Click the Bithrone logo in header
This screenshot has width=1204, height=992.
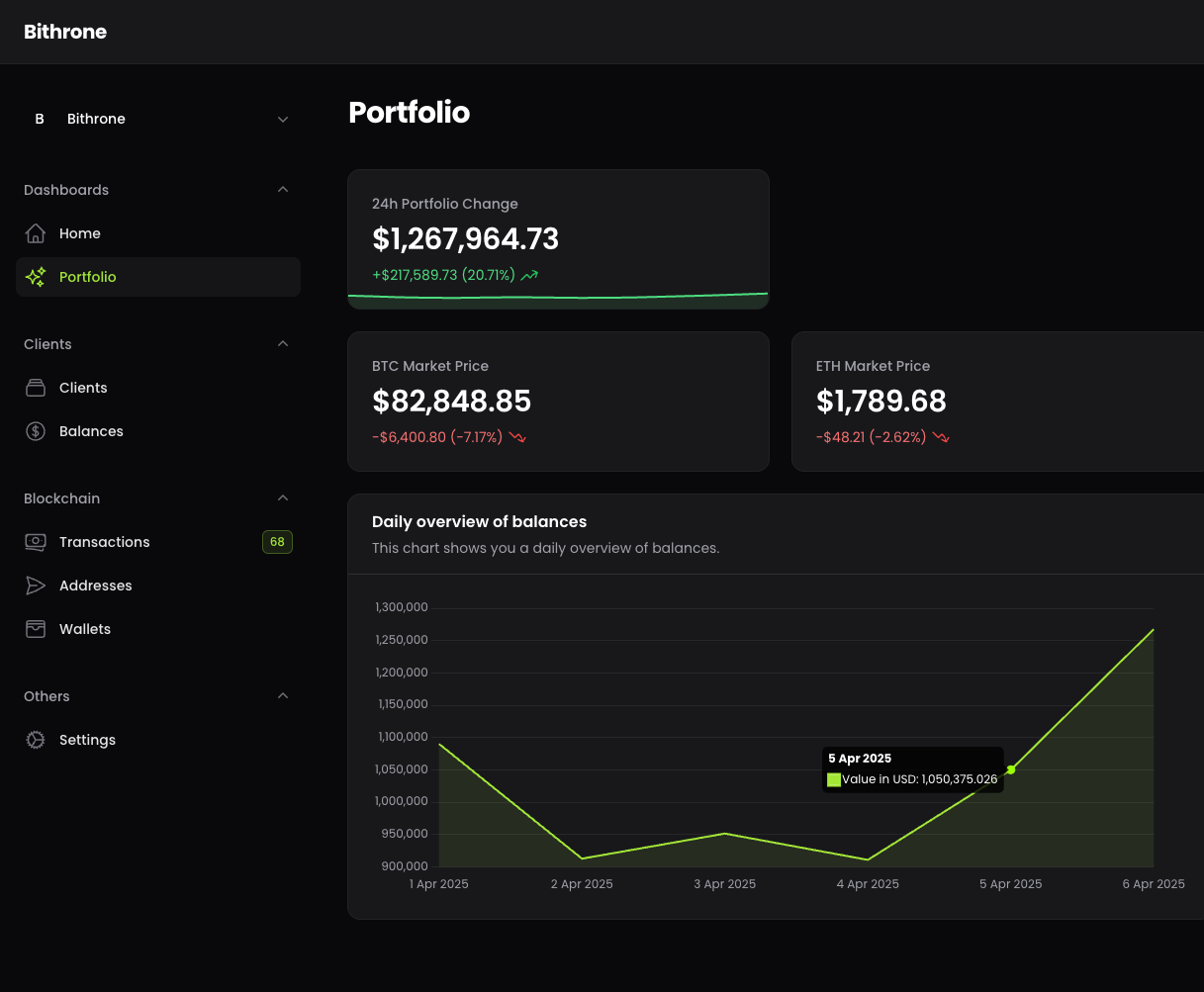tap(65, 32)
